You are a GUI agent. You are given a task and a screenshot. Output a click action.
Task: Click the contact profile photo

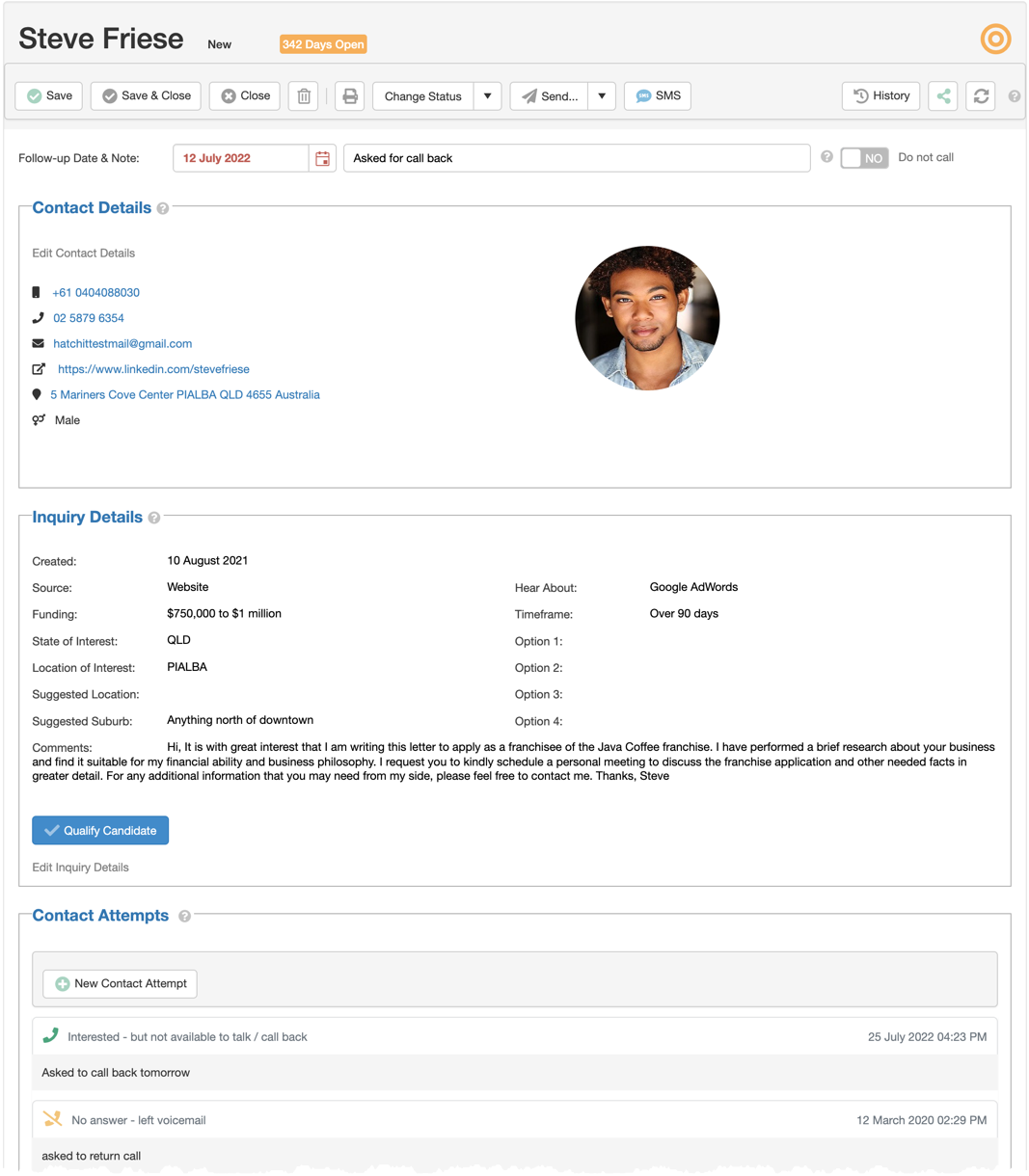pyautogui.click(x=647, y=318)
